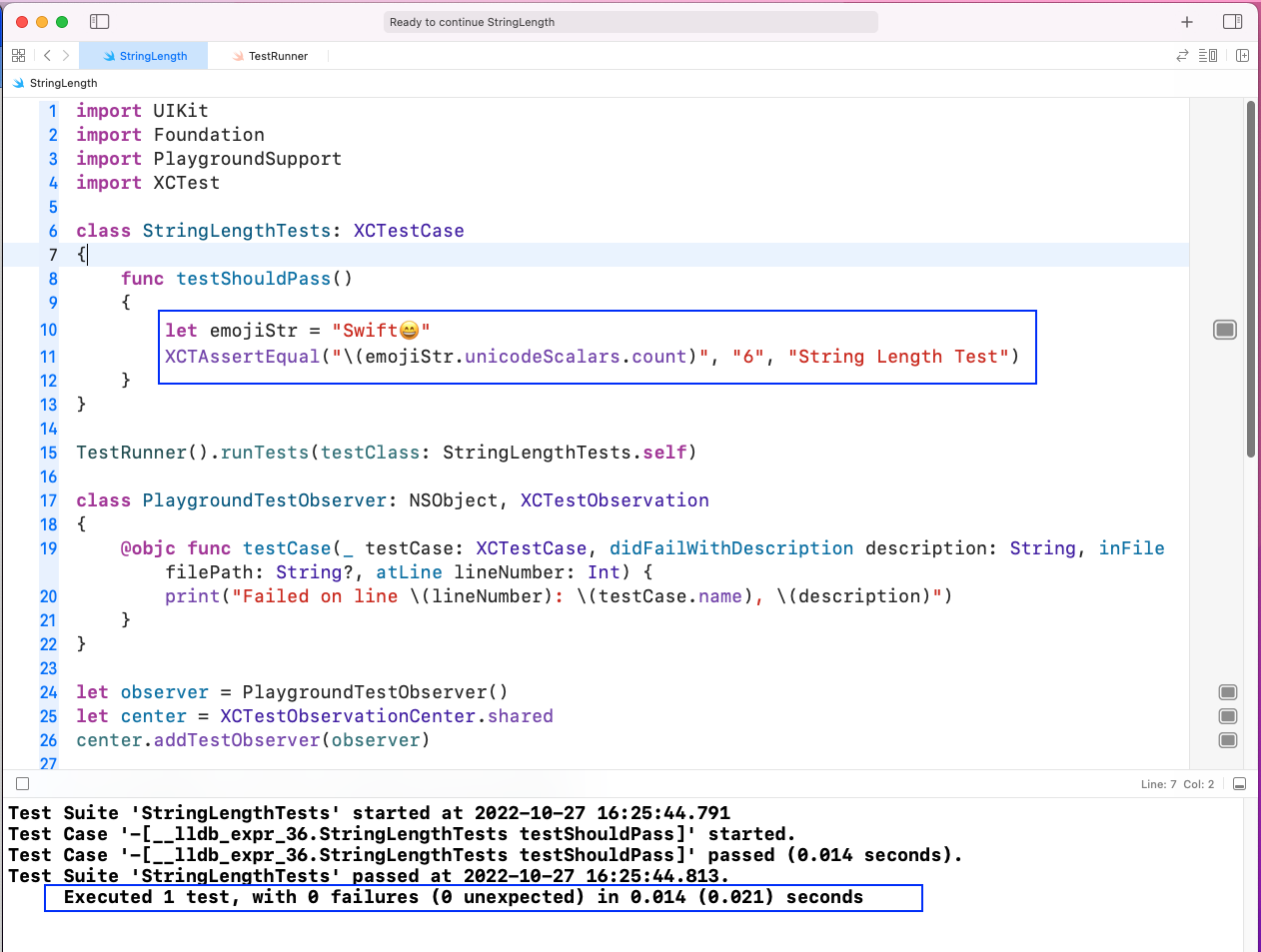
Task: Show the result for the observer line
Action: [x=1229, y=692]
